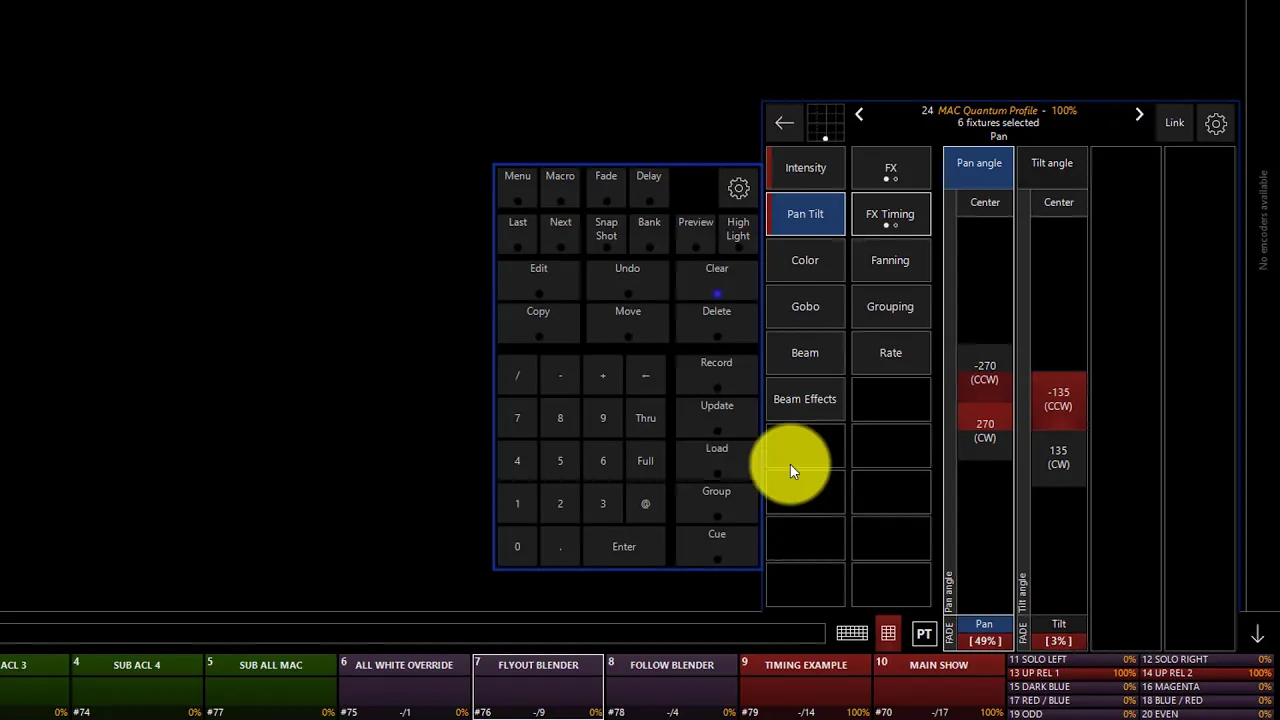Select the Tilt encoder at 3%
The height and width of the screenshot is (720, 1280).
pos(1059,632)
